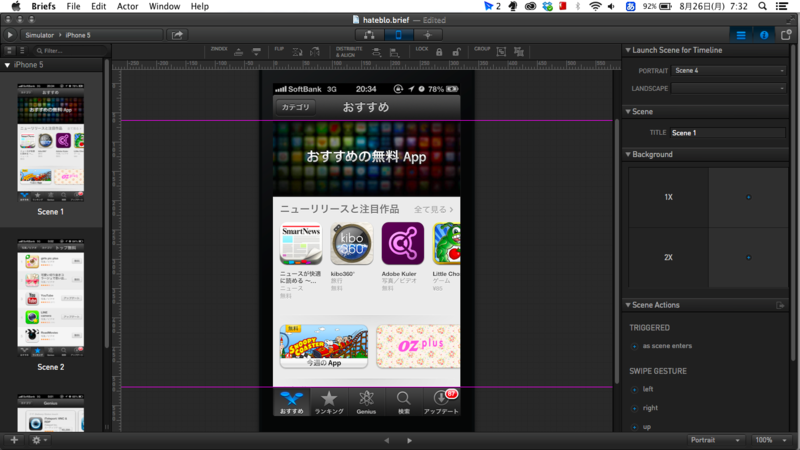The width and height of the screenshot is (800, 450).
Task: Open the Help menu
Action: (x=199, y=6)
